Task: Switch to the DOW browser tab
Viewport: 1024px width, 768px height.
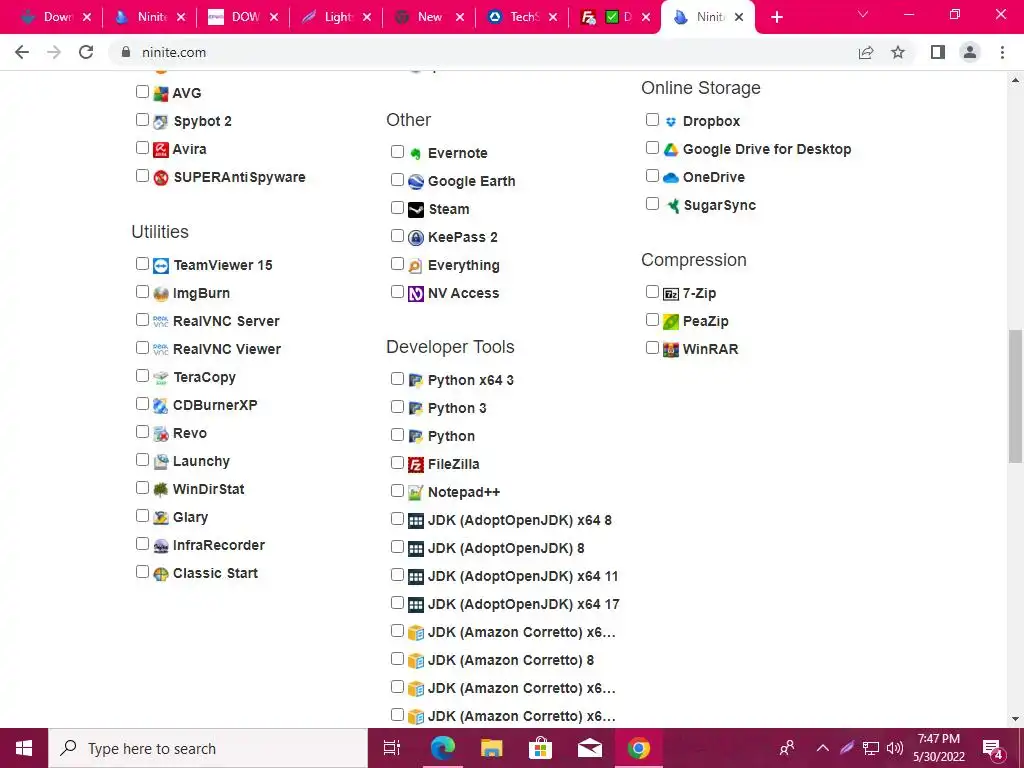Action: 243,17
